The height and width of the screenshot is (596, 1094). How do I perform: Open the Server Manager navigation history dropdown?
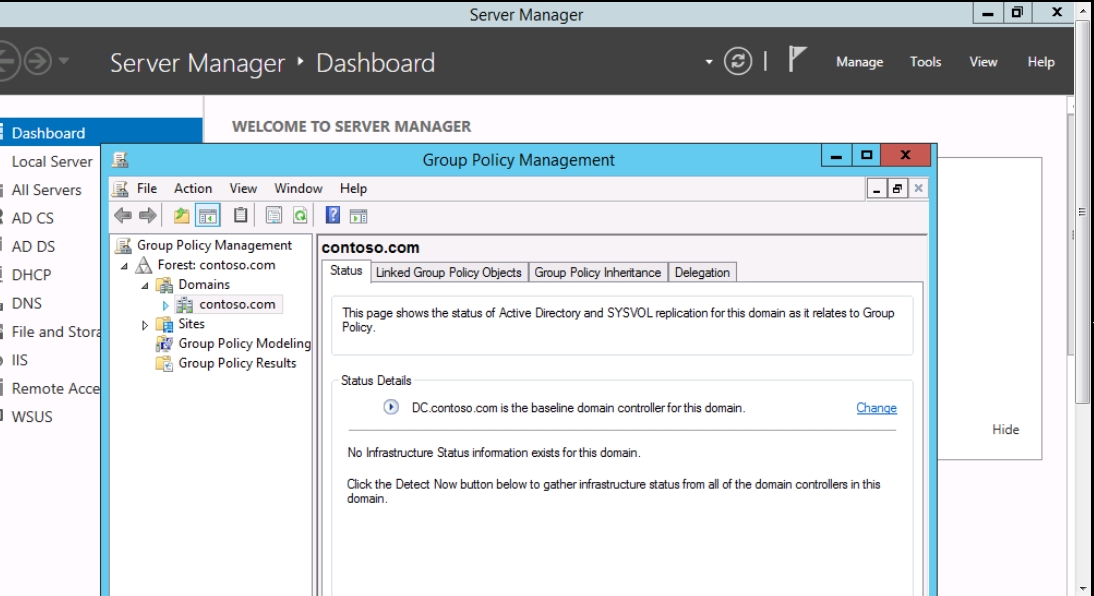(63, 61)
